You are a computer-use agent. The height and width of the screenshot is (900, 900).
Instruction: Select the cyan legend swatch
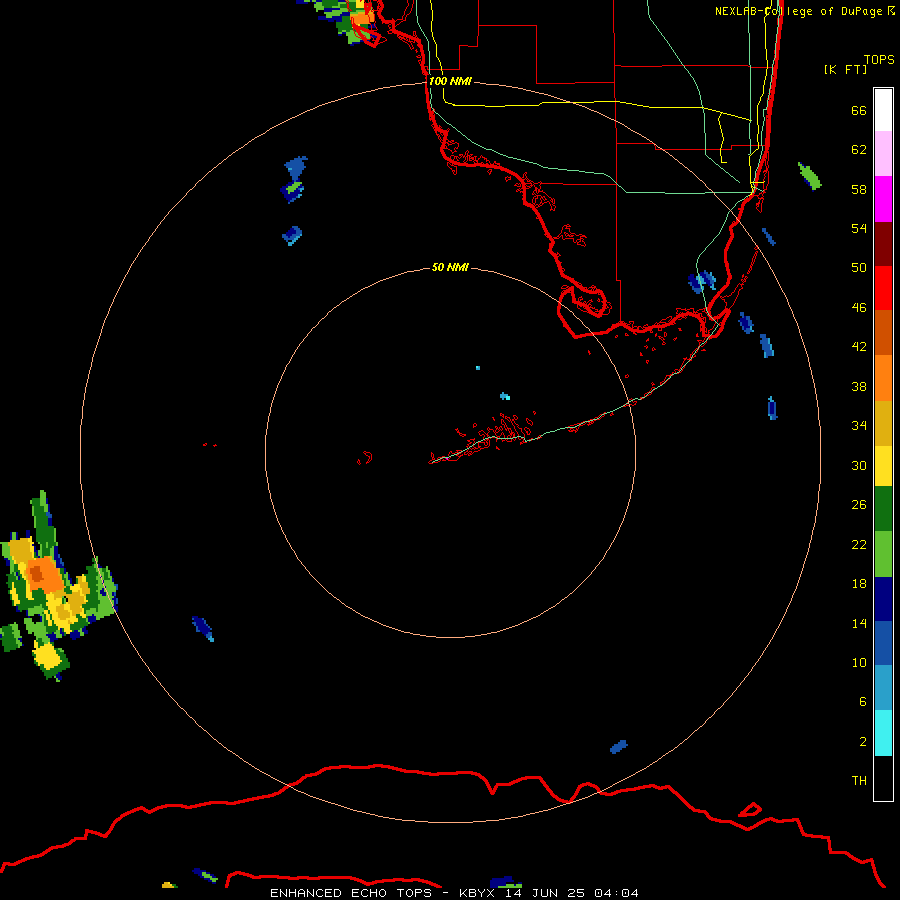click(x=883, y=733)
